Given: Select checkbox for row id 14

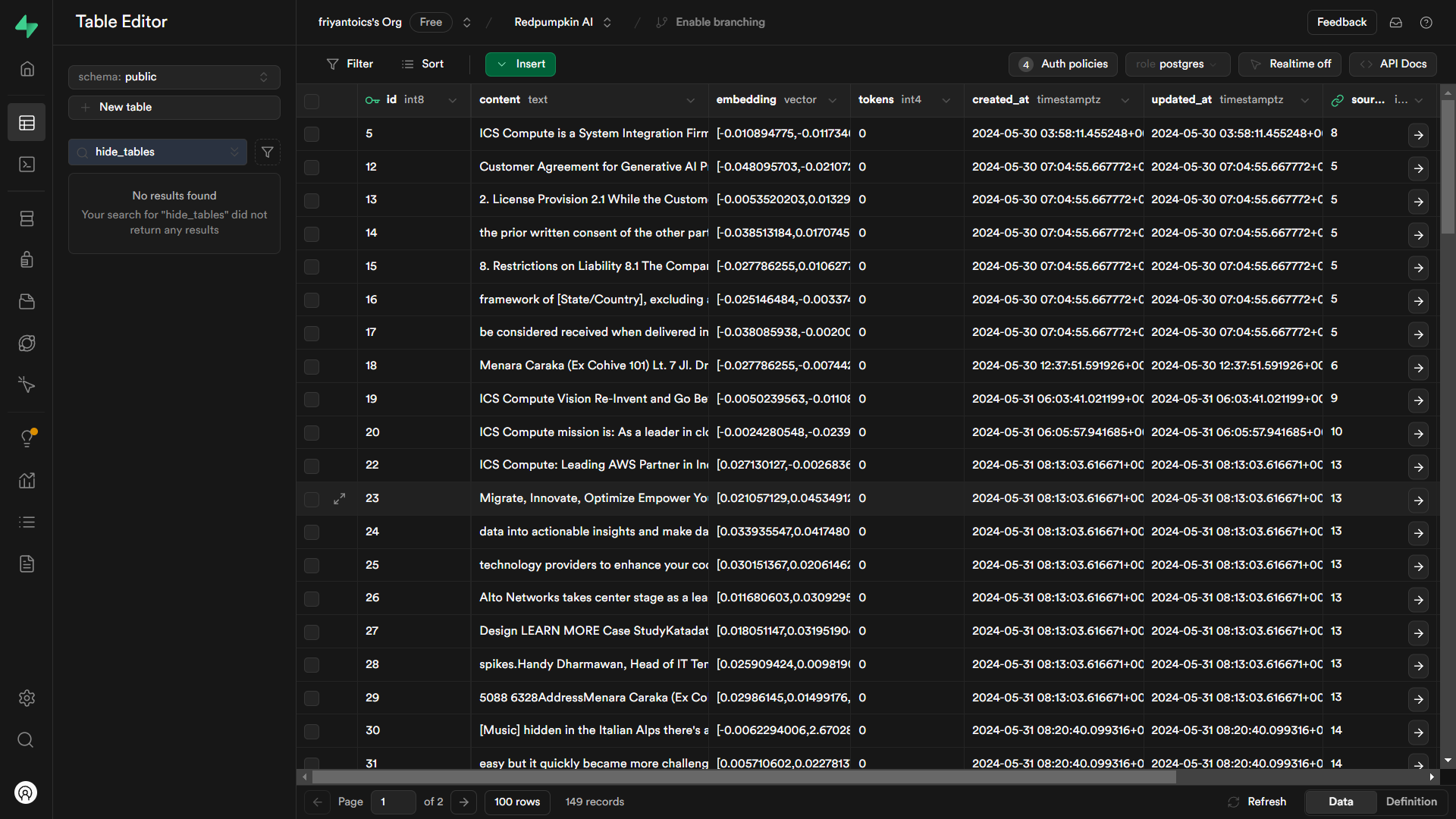Looking at the screenshot, I should pos(312,234).
